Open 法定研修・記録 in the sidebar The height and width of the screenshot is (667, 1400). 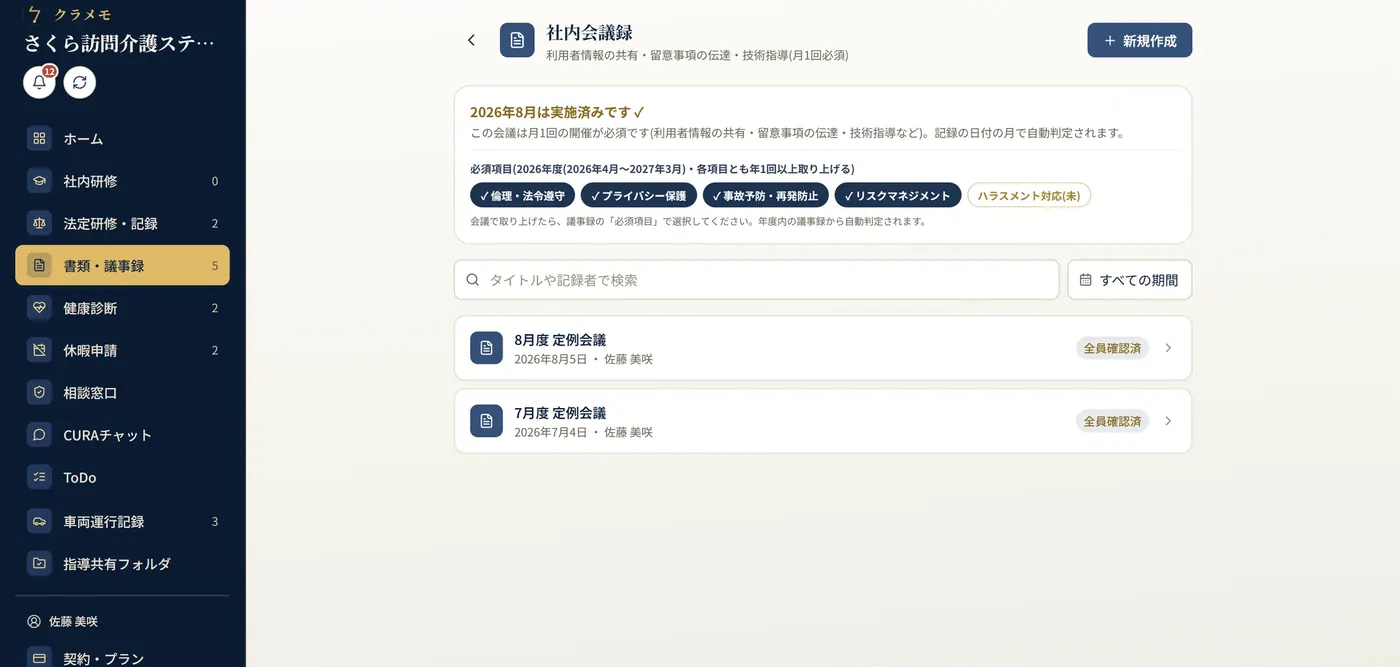(x=122, y=223)
